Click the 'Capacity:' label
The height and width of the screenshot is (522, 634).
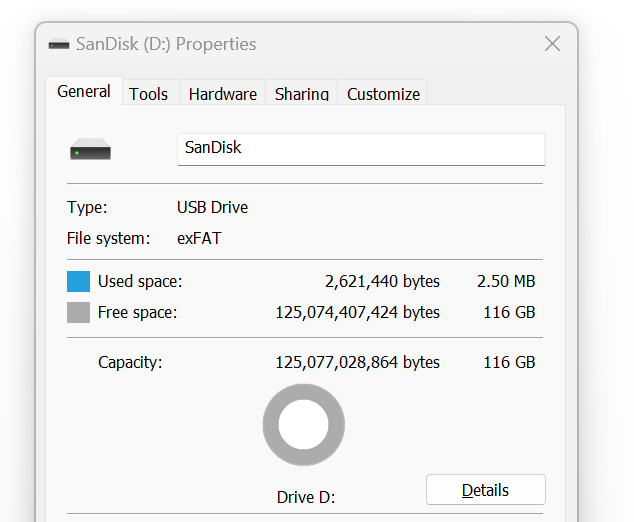pyautogui.click(x=130, y=362)
